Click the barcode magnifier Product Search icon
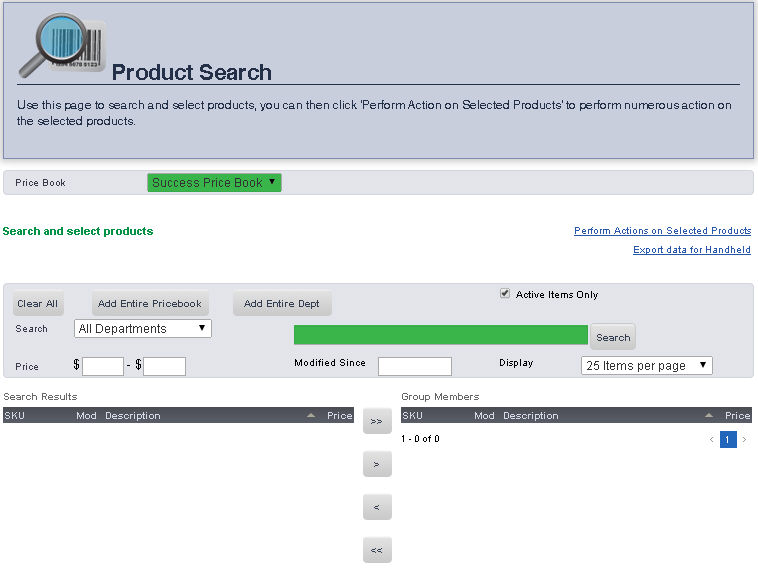 coord(62,47)
